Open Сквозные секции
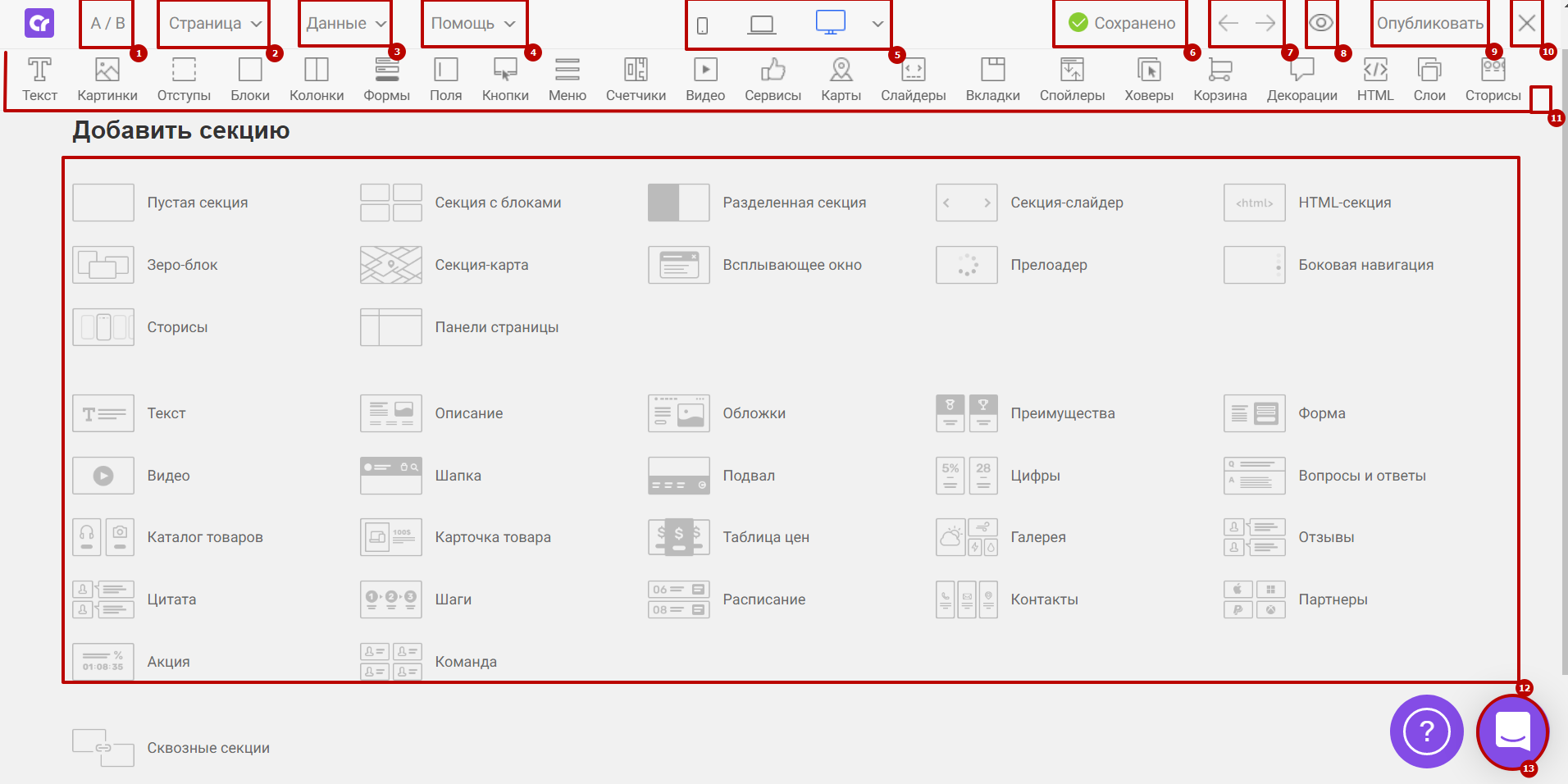Screen dimensions: 1568x784 tap(171, 748)
